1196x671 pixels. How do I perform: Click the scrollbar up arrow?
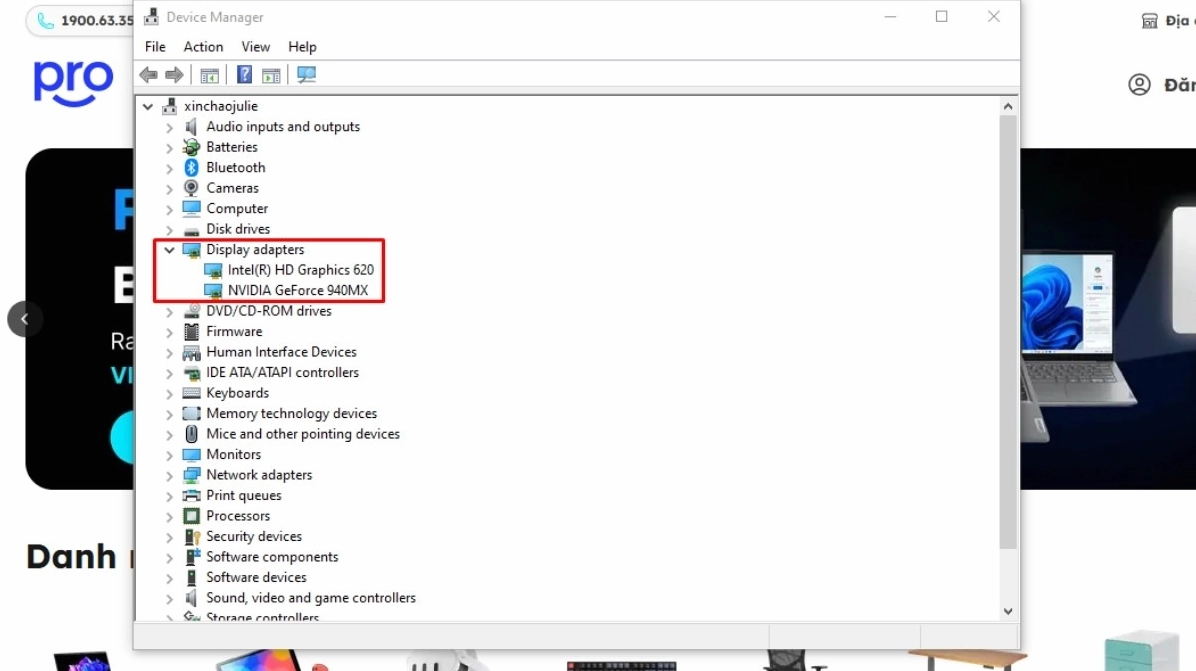click(1008, 107)
